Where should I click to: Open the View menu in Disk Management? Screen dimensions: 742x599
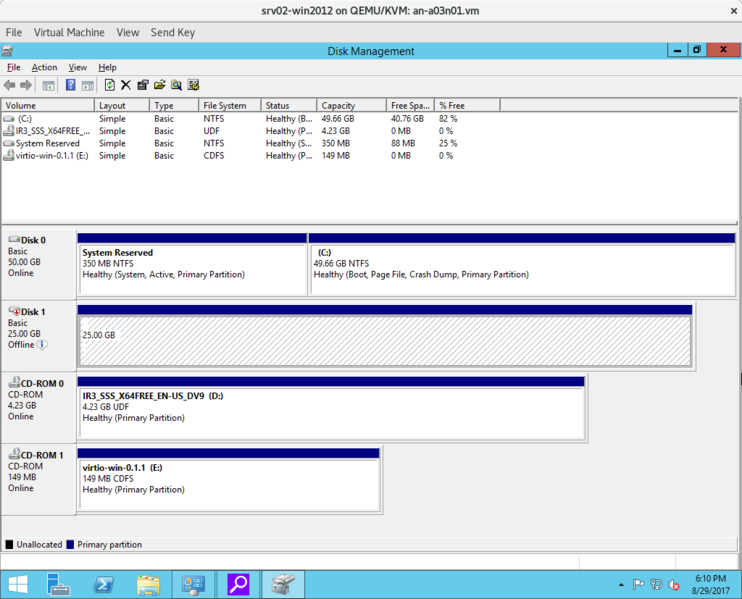click(77, 67)
